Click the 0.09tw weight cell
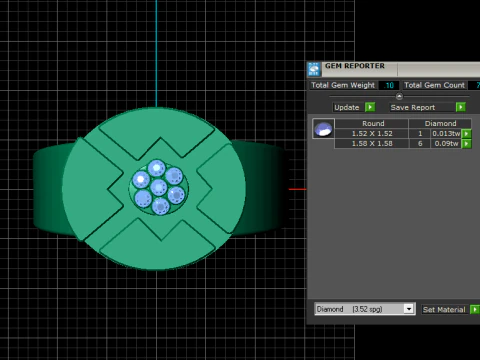Image resolution: width=480 pixels, height=360 pixels. click(x=446, y=144)
